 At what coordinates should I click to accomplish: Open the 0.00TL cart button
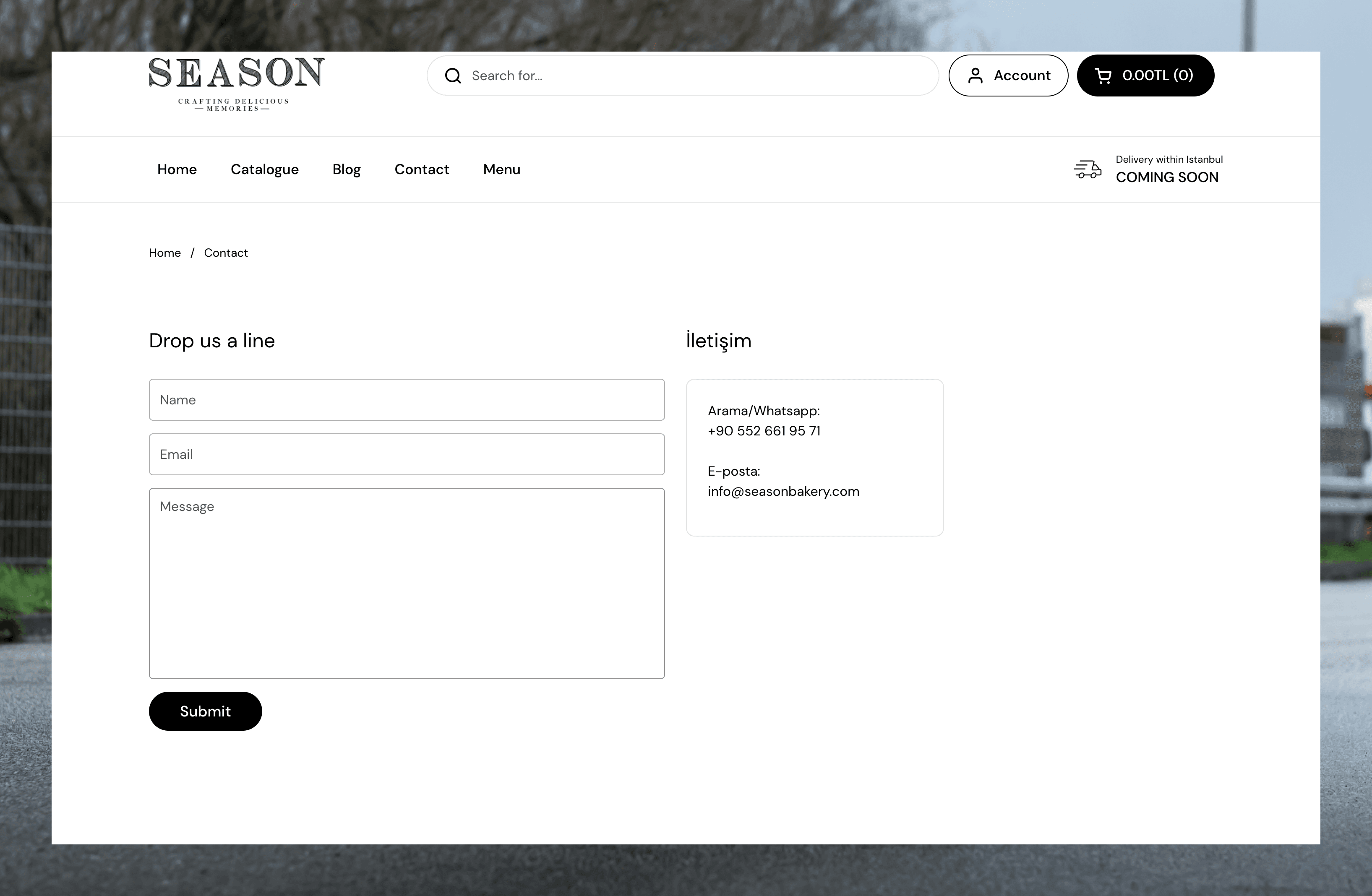click(x=1145, y=76)
